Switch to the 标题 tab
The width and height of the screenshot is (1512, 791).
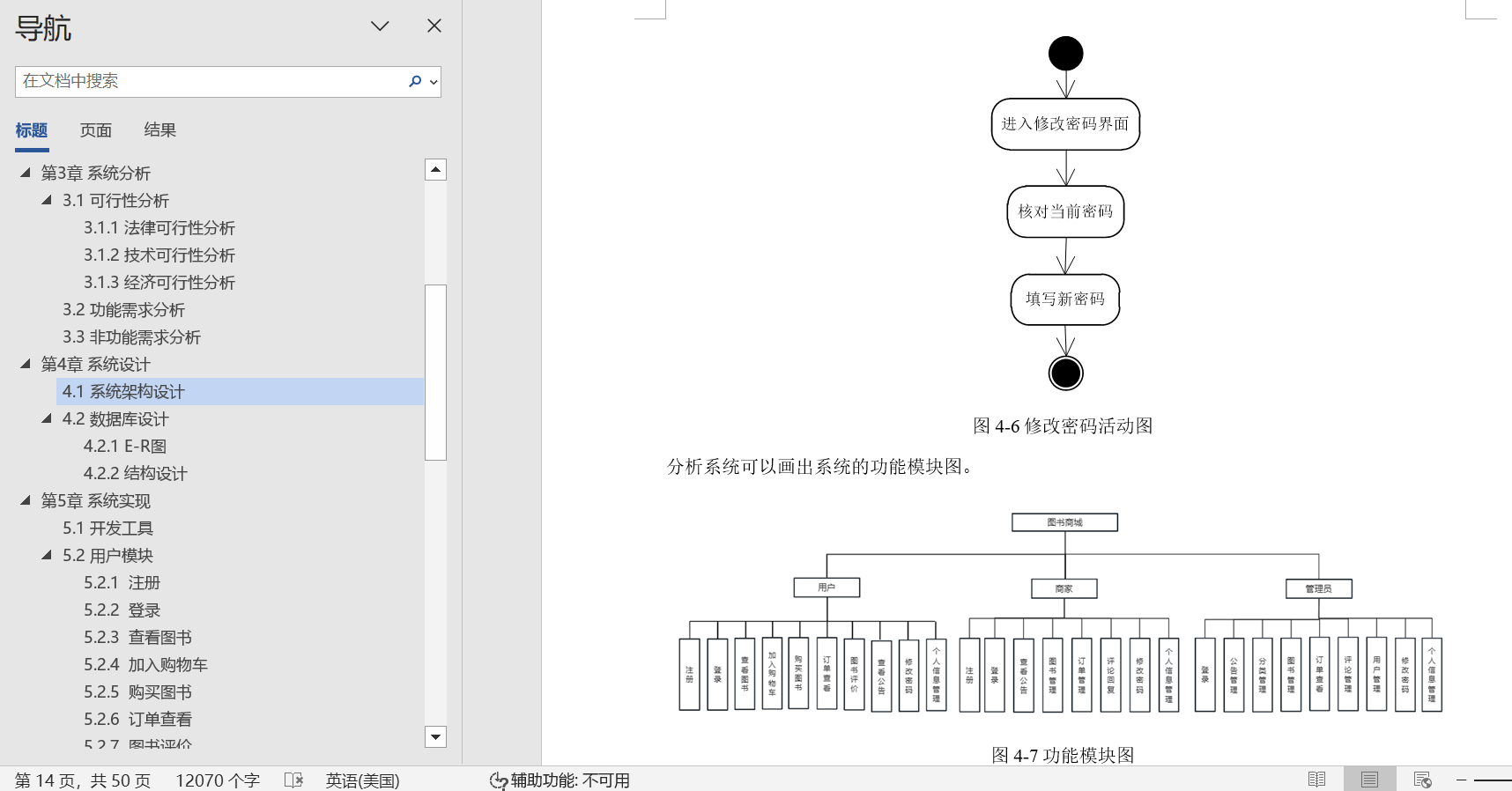pos(32,130)
